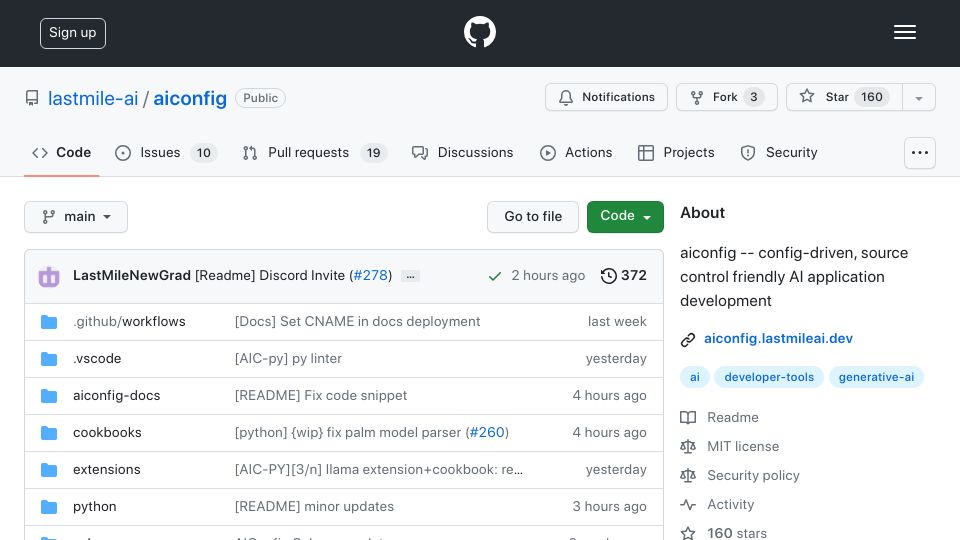Open '[README] Fix code snippet' commit message
The width and height of the screenshot is (960, 540).
pyautogui.click(x=321, y=396)
